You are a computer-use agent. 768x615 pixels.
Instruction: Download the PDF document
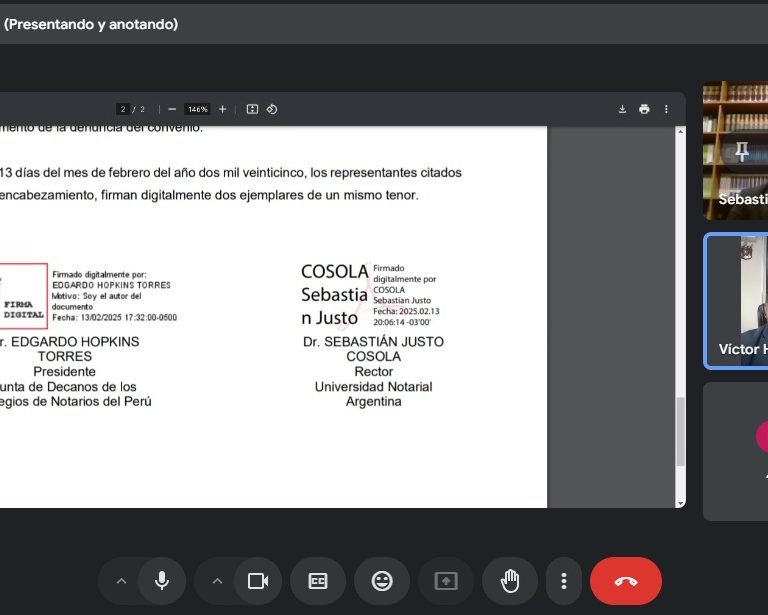tap(622, 109)
